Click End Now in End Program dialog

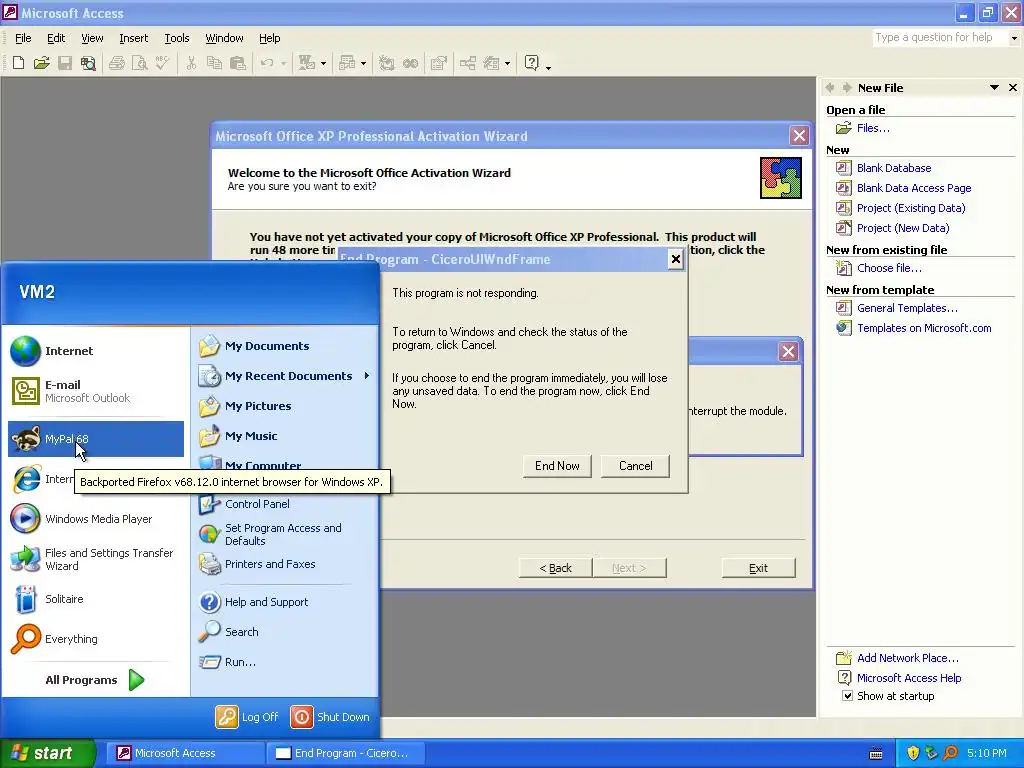[557, 466]
